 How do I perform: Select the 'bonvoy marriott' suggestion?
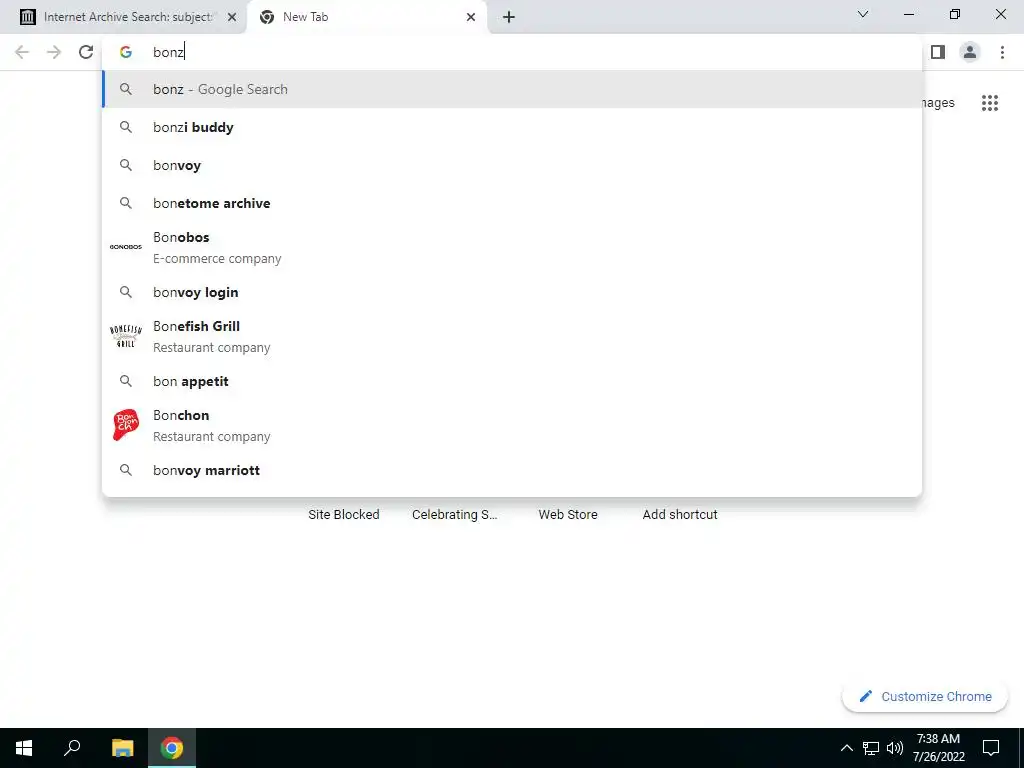coord(512,470)
